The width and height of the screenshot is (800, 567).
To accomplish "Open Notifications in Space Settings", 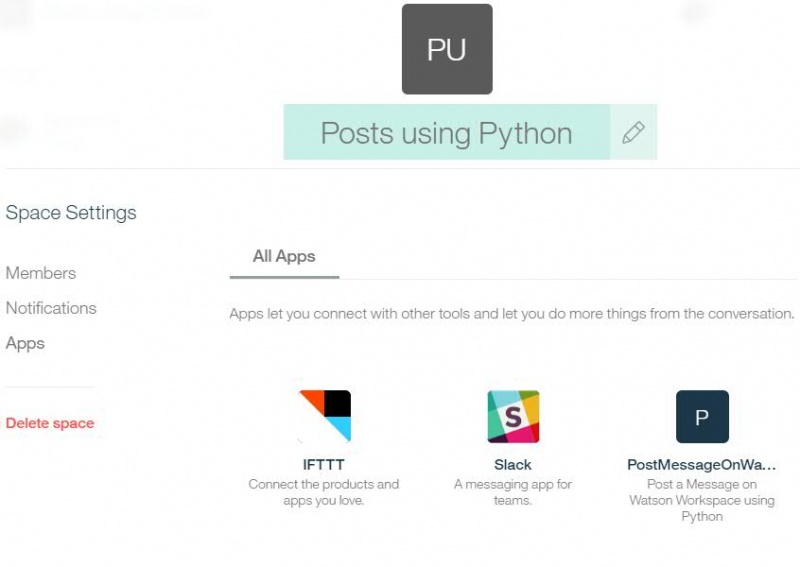I will (x=51, y=308).
